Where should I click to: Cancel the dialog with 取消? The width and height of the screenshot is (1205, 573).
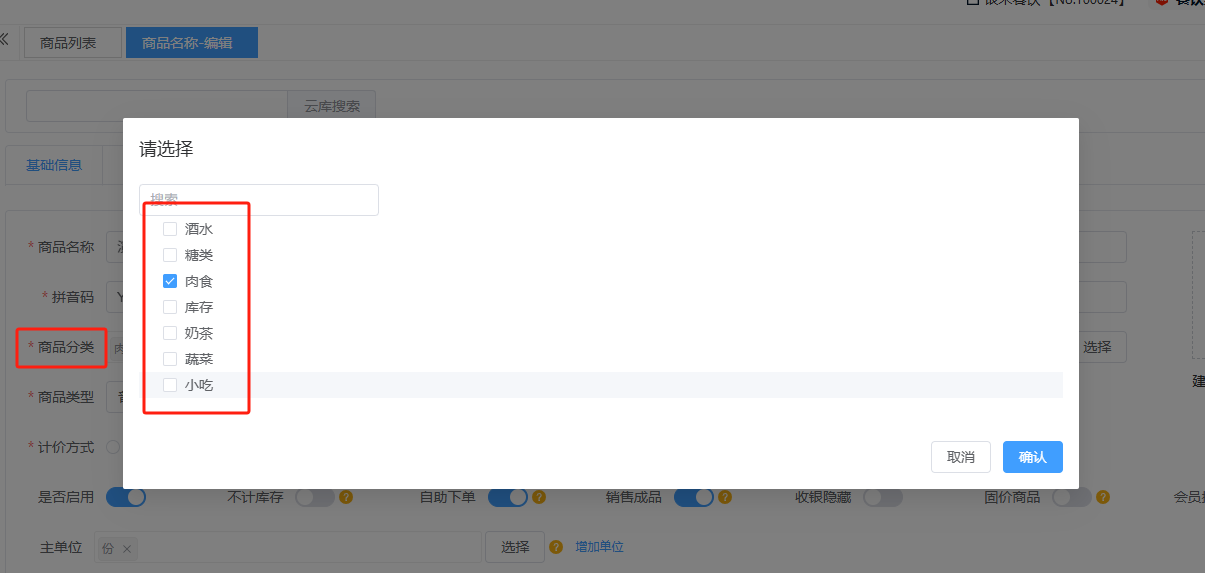[960, 457]
